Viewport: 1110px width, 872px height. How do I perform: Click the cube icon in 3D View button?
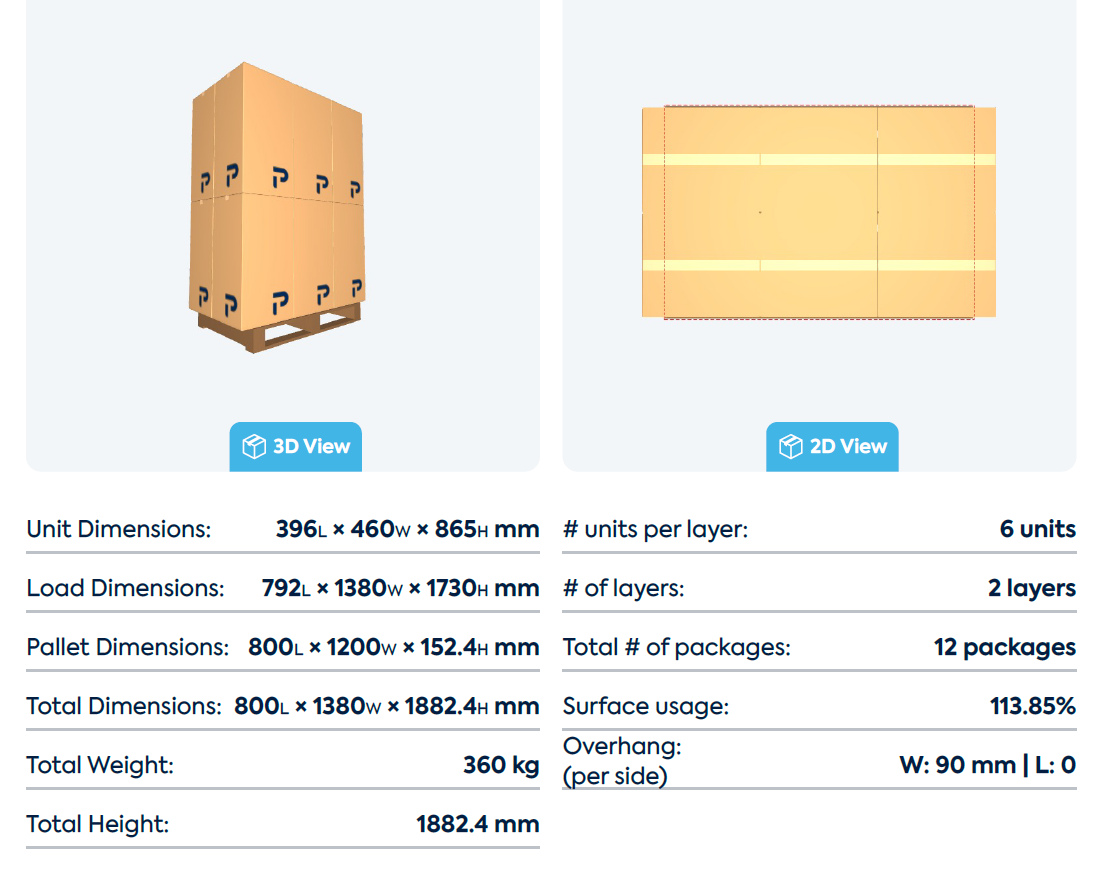click(x=254, y=447)
